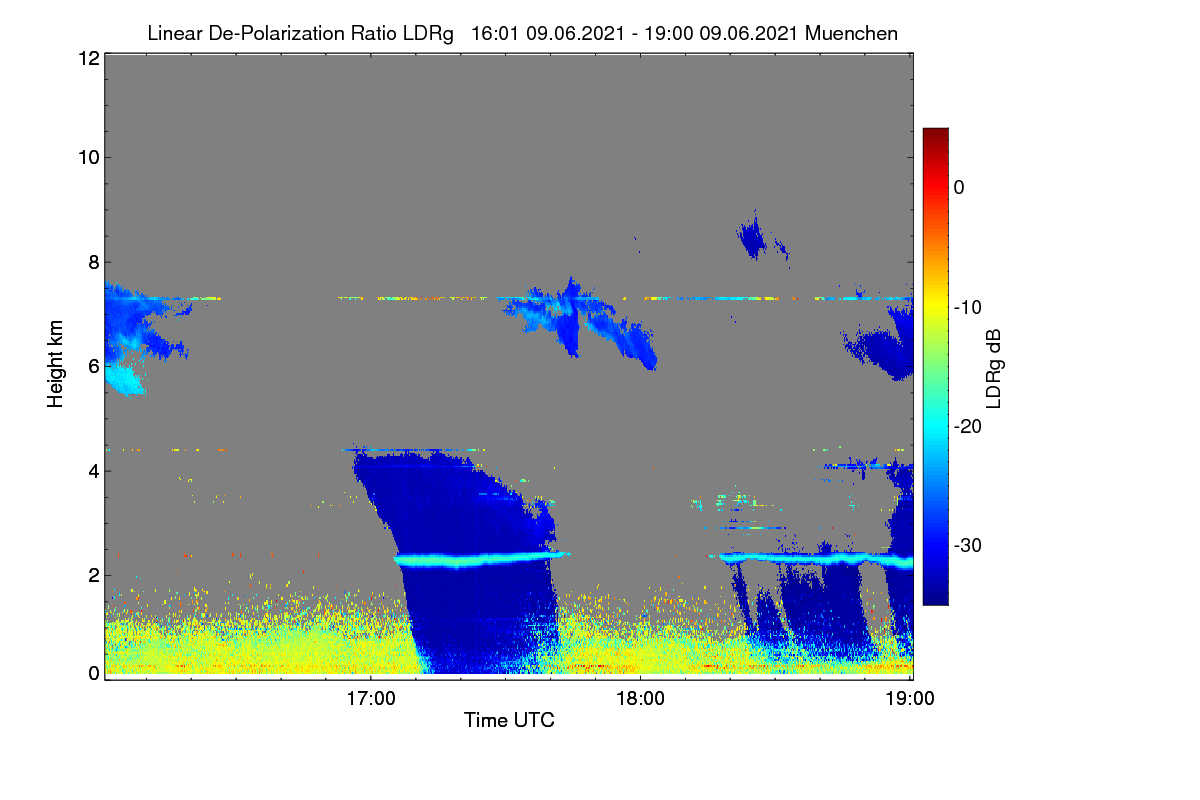
Task: Click the dark red top of colorbar
Action: (935, 135)
